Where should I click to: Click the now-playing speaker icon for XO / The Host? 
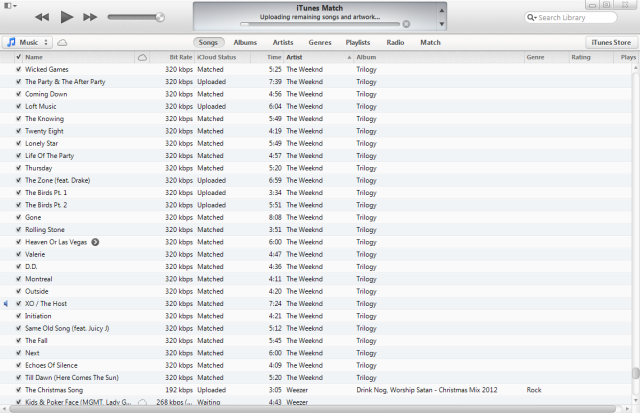[x=6, y=304]
